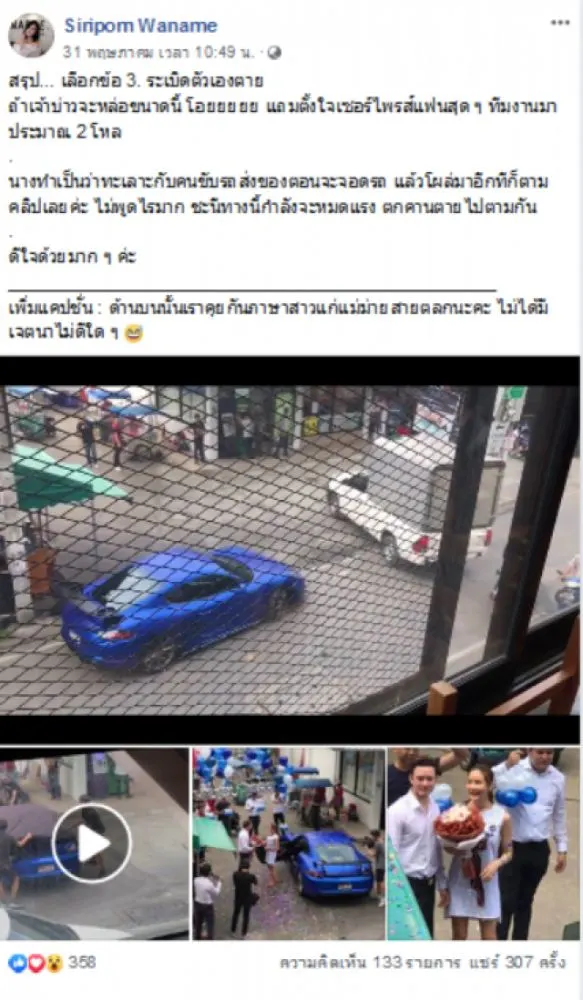Click the red flower bouquet in photo
The height and width of the screenshot is (1000, 583).
point(459,824)
